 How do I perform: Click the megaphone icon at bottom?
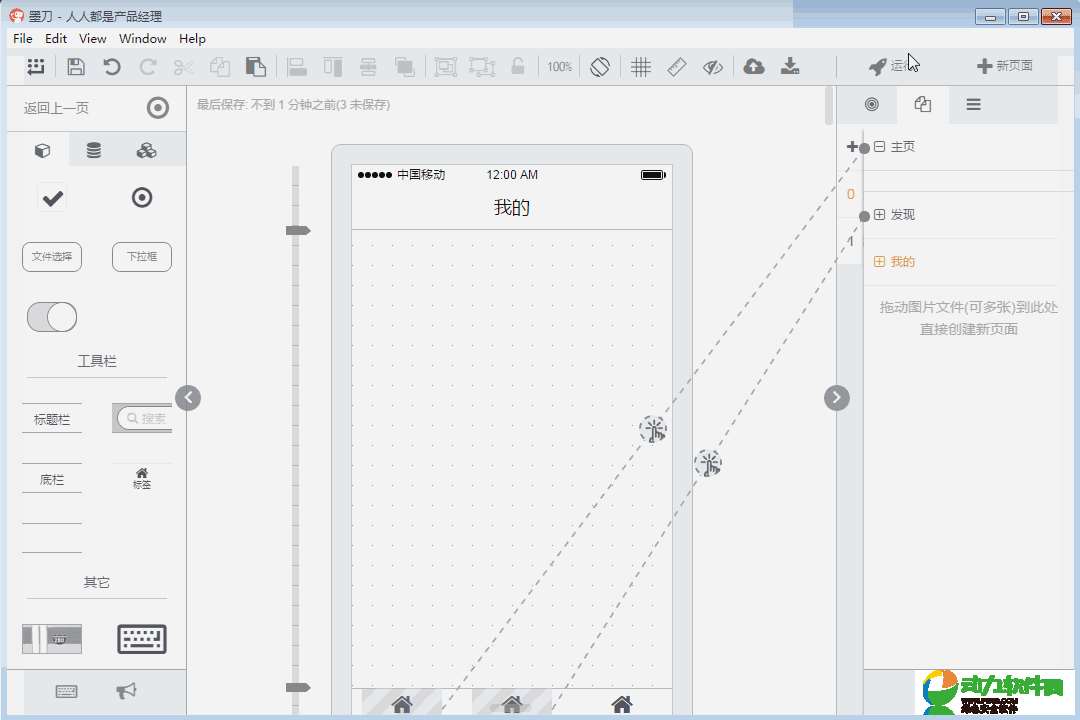click(127, 690)
